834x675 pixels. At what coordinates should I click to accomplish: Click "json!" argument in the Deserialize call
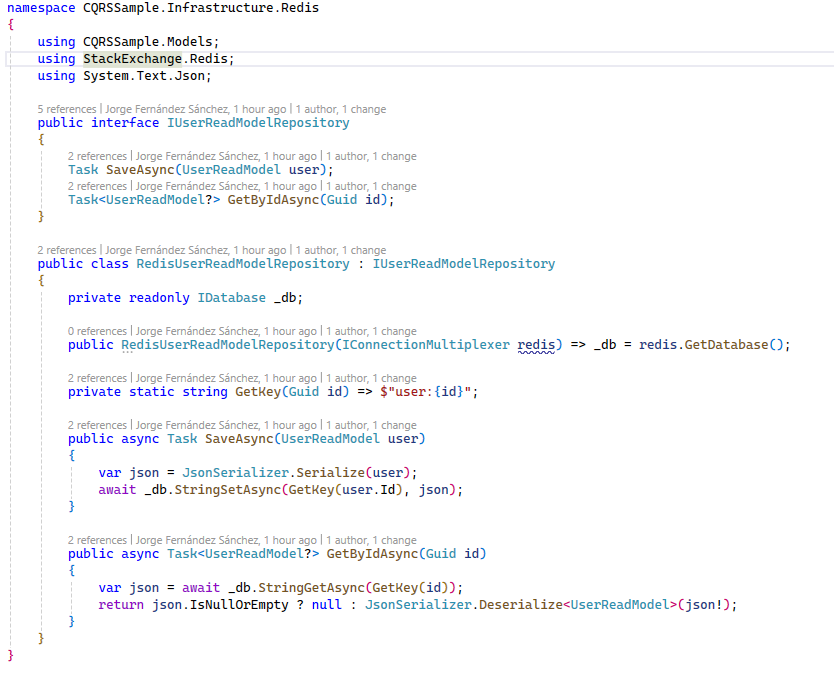(703, 605)
